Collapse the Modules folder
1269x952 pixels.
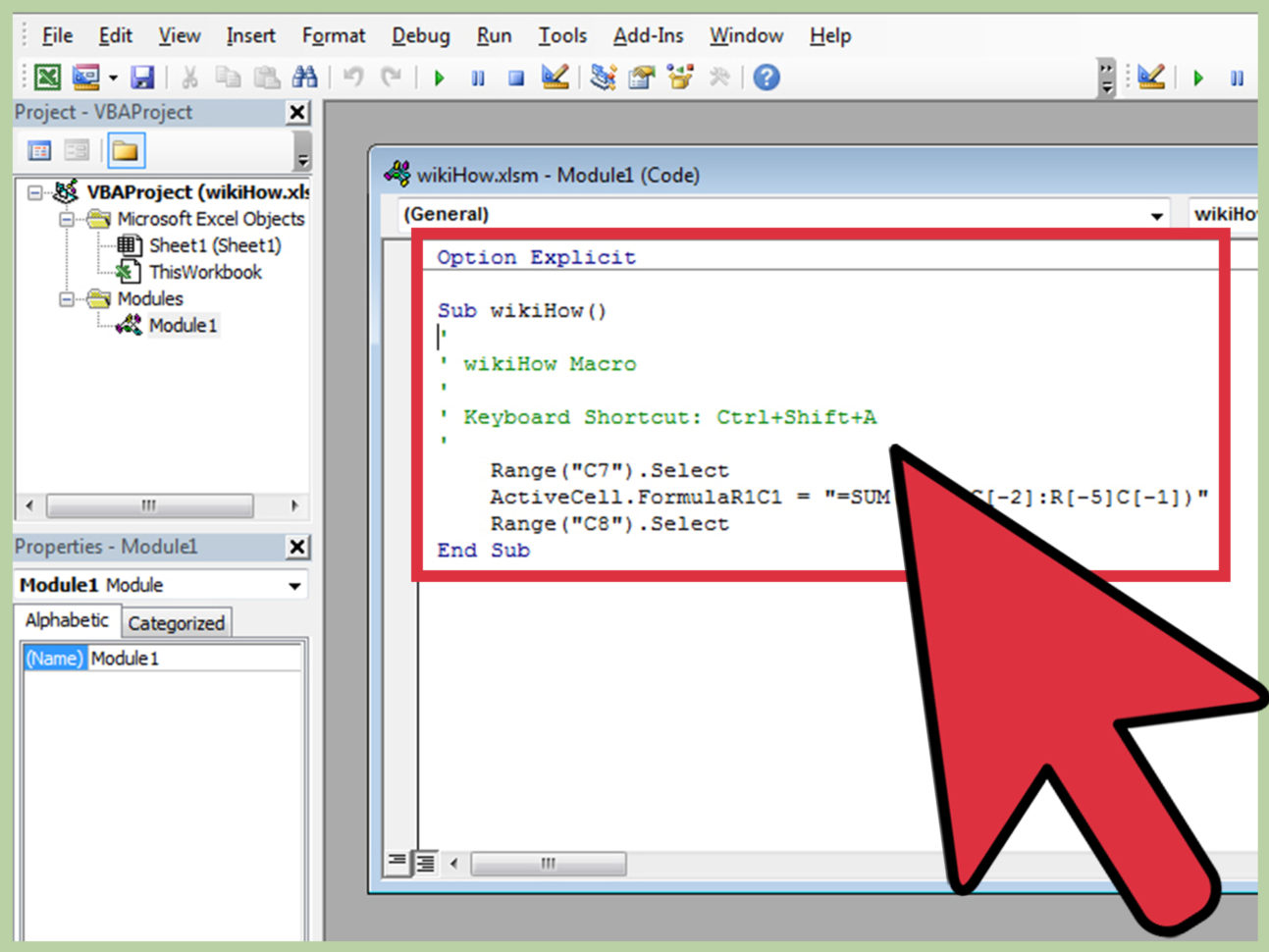pyautogui.click(x=67, y=298)
